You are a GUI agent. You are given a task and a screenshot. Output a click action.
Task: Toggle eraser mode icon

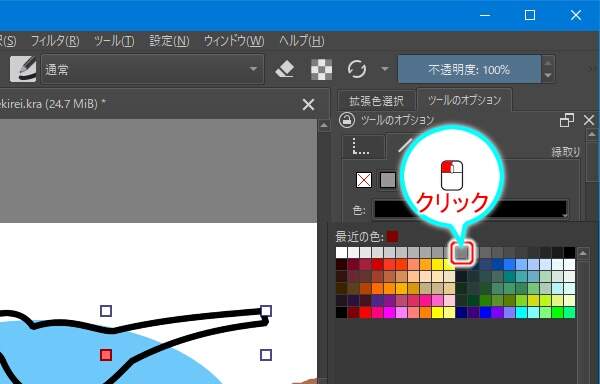(x=285, y=69)
